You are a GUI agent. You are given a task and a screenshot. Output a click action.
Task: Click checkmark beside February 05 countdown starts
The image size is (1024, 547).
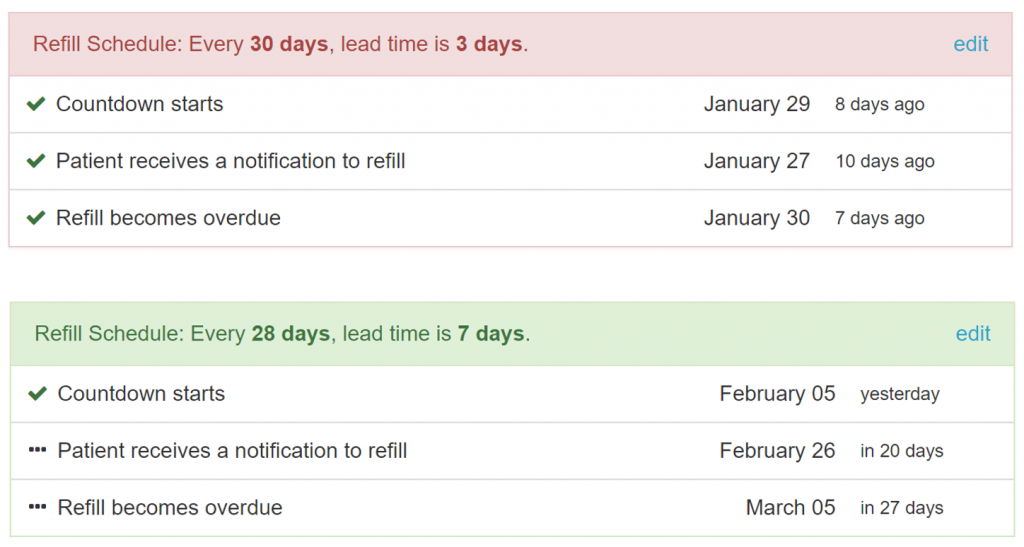coord(38,394)
